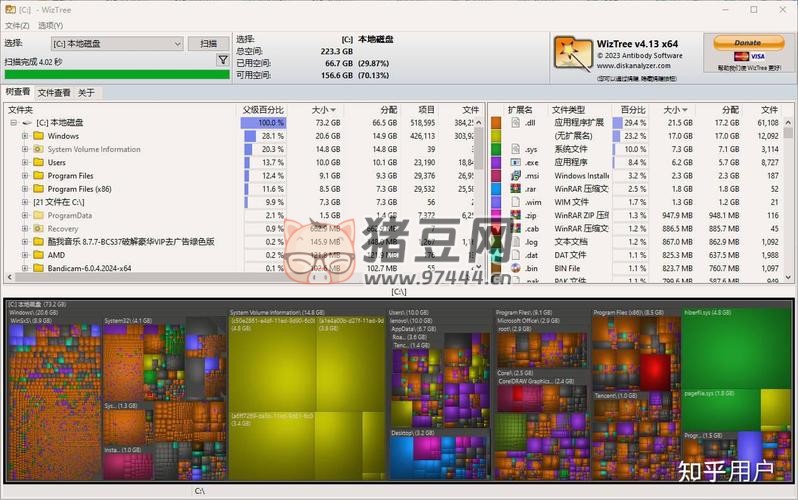
Task: Select Desktop block in treemap
Action: [439, 456]
